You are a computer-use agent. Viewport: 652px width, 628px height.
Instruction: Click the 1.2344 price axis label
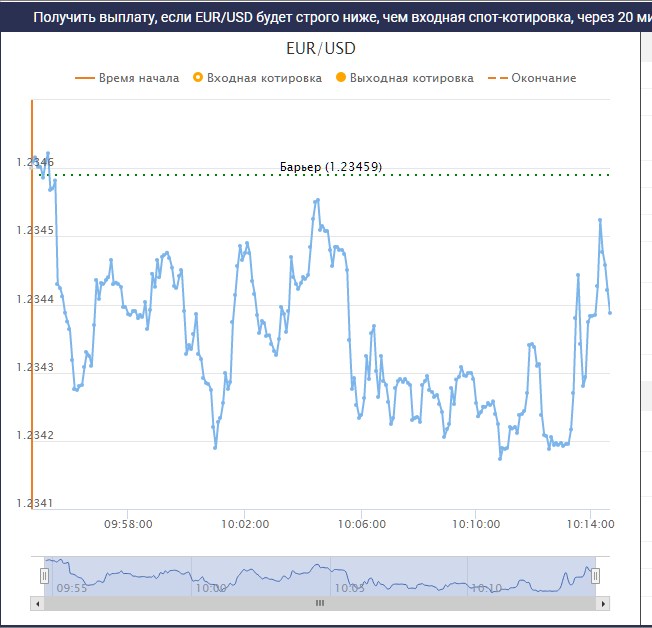tap(35, 299)
